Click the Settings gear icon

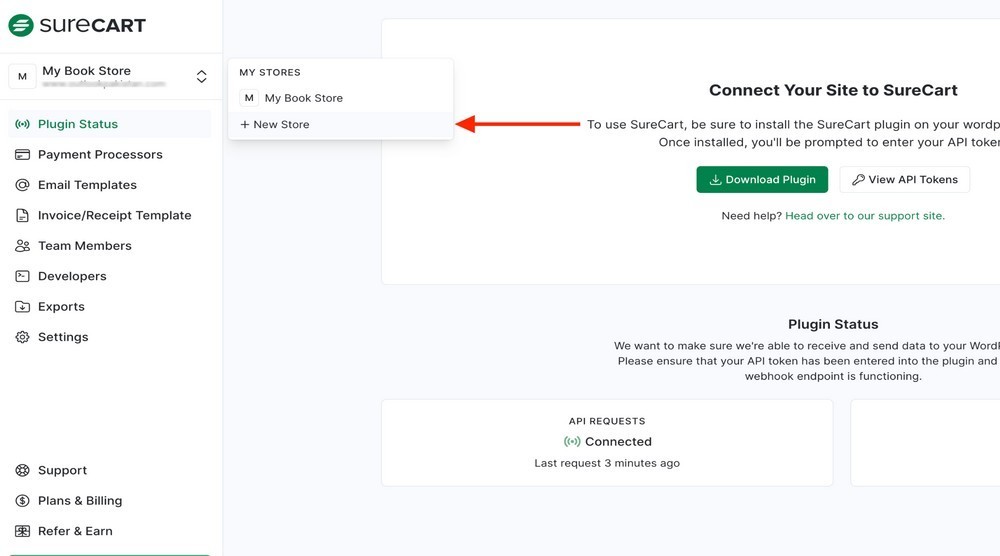point(22,337)
